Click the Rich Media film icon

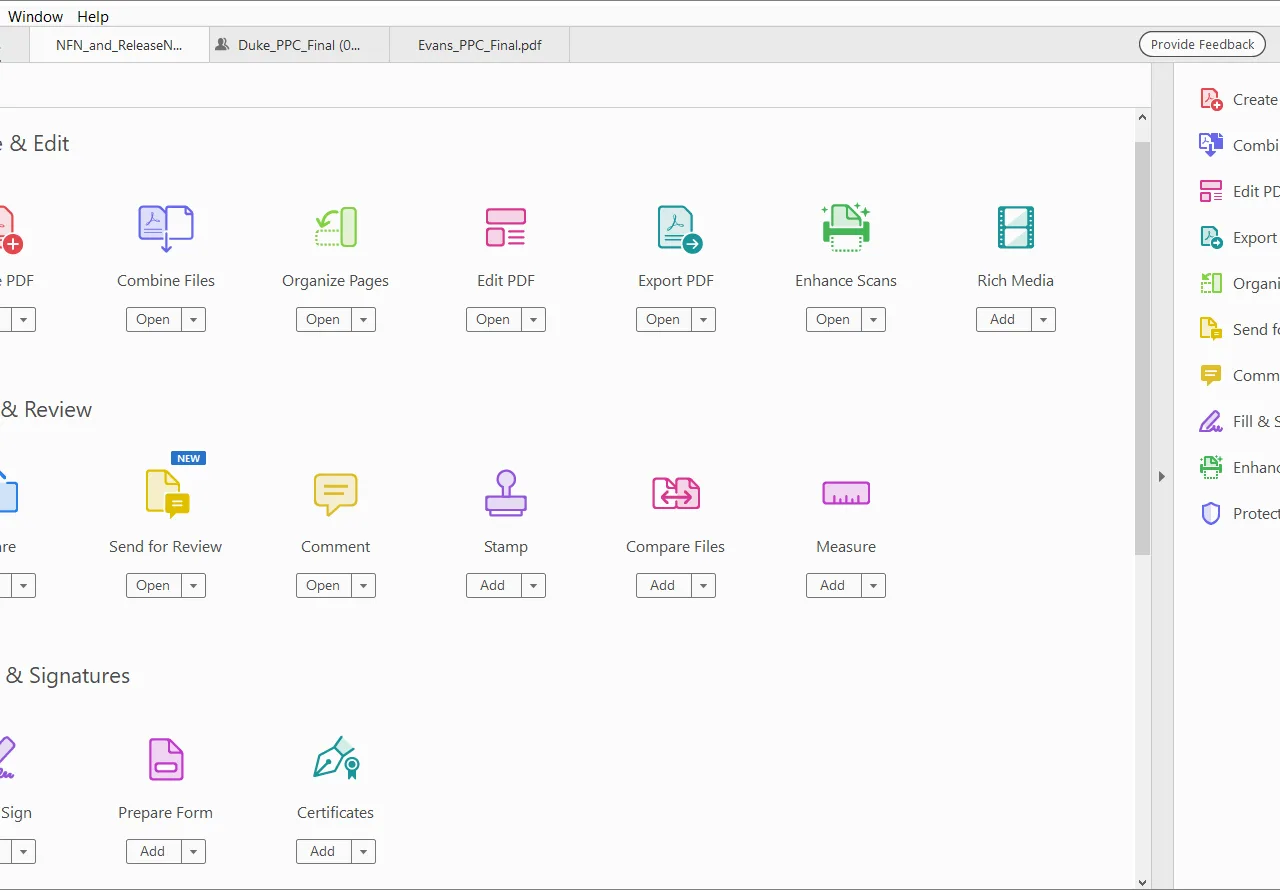[x=1016, y=227]
